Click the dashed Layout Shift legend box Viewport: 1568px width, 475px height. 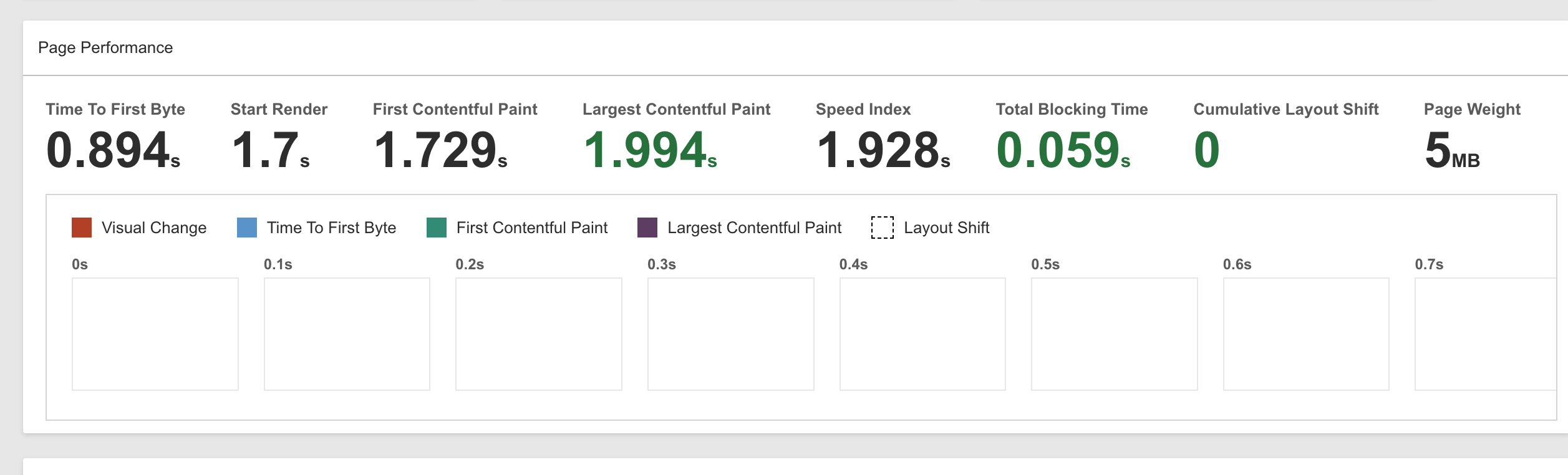882,228
